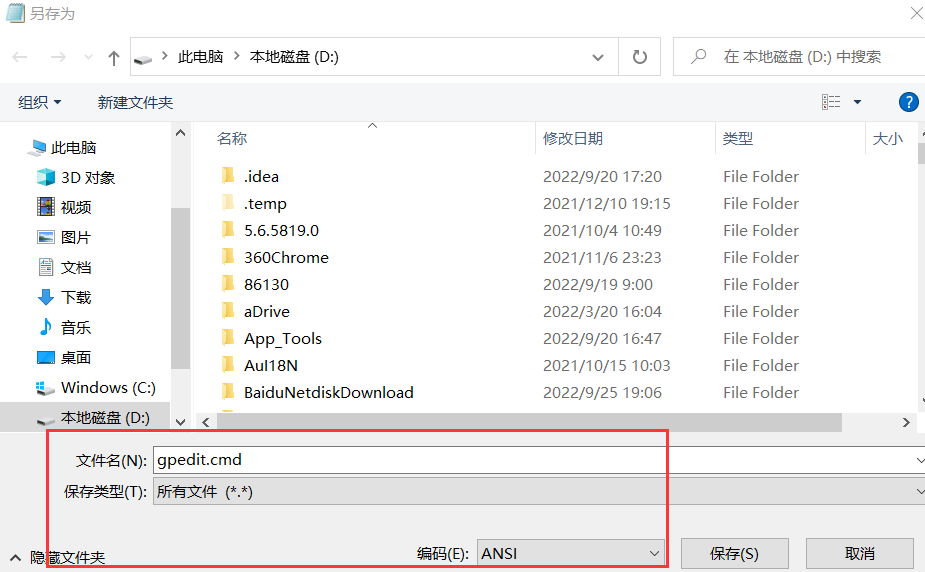The height and width of the screenshot is (572, 925).
Task: Open recent locations dropdown arrow
Action: 88,57
